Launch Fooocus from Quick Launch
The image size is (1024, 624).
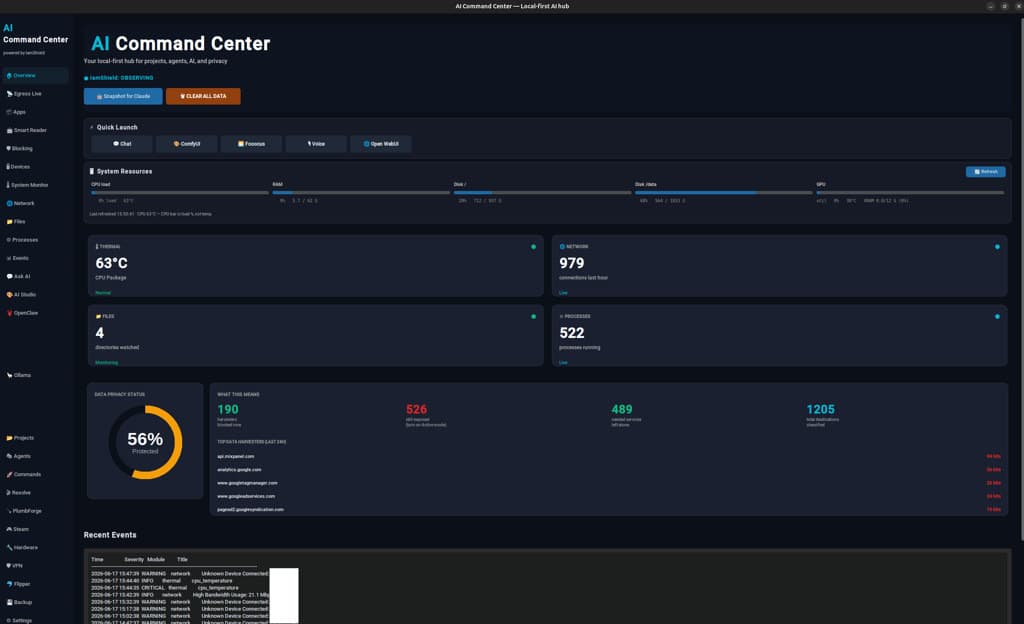251,144
